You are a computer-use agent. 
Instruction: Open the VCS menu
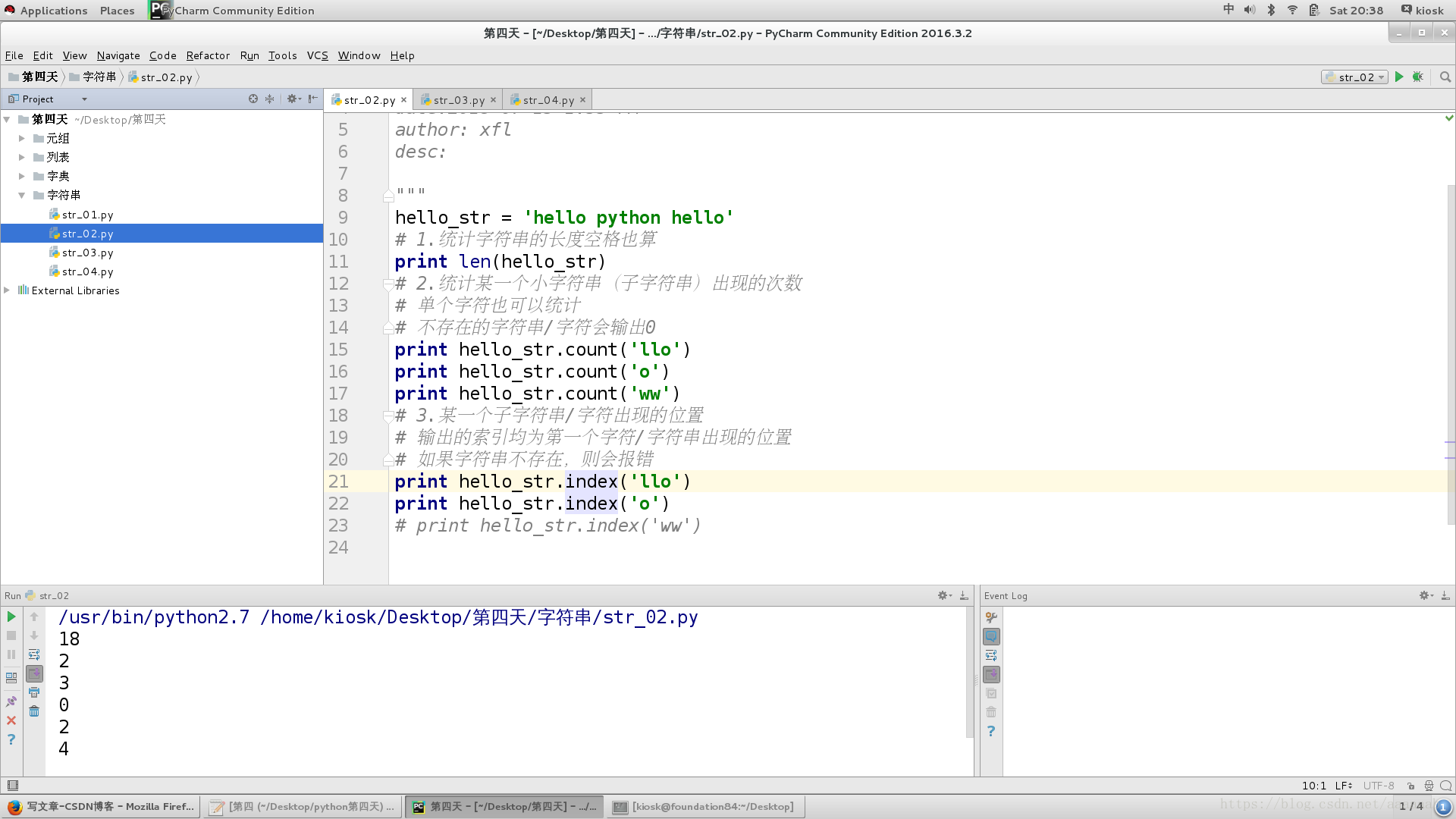pos(317,55)
